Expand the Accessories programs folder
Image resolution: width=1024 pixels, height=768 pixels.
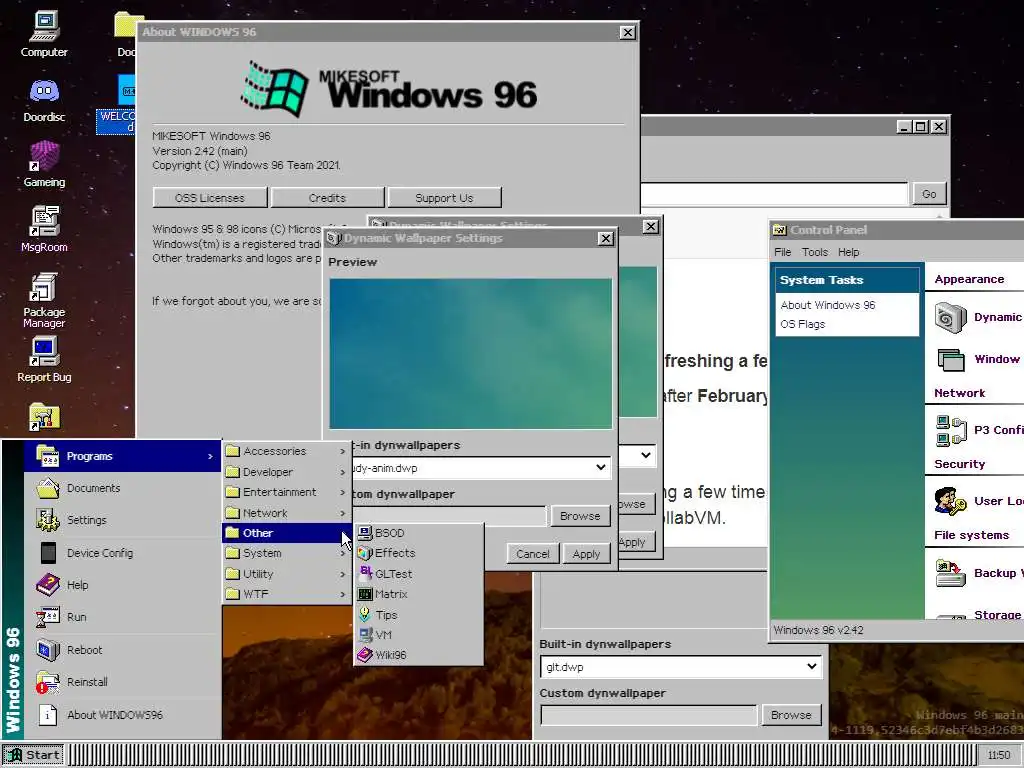(286, 451)
